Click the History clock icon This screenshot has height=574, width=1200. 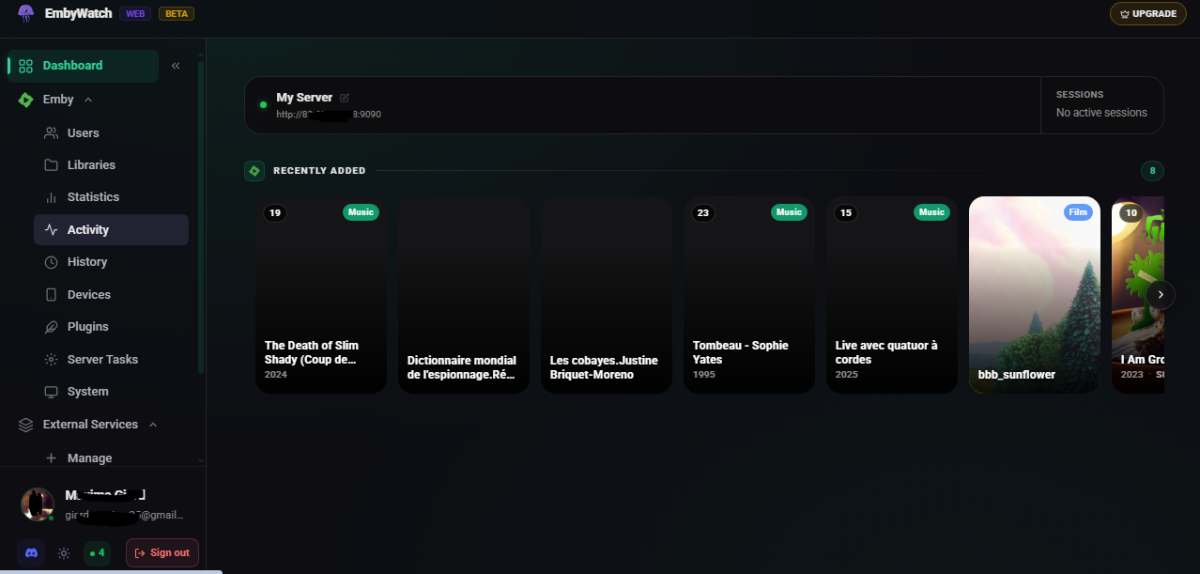pyautogui.click(x=51, y=262)
